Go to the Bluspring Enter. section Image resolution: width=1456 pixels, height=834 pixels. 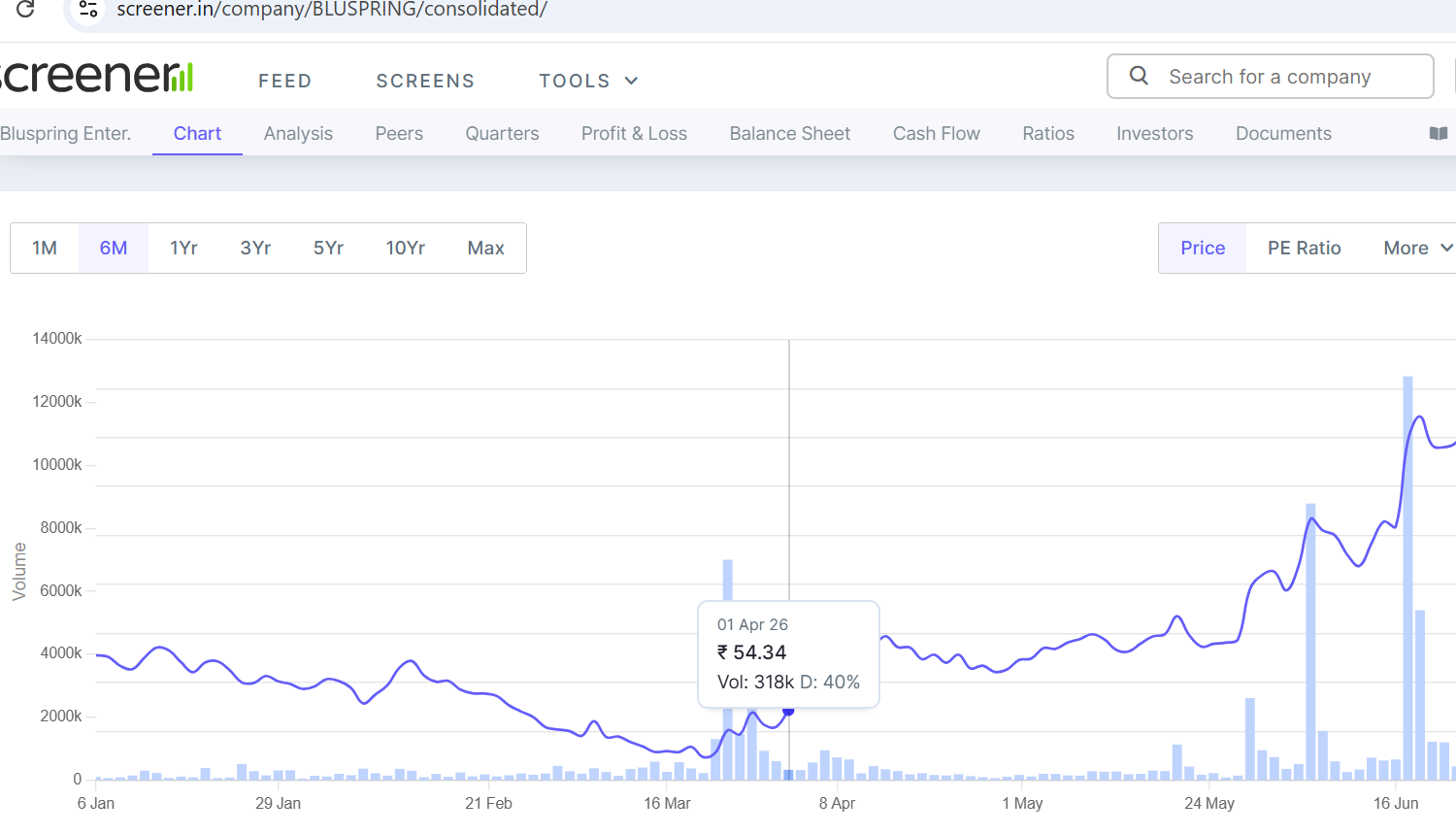65,133
